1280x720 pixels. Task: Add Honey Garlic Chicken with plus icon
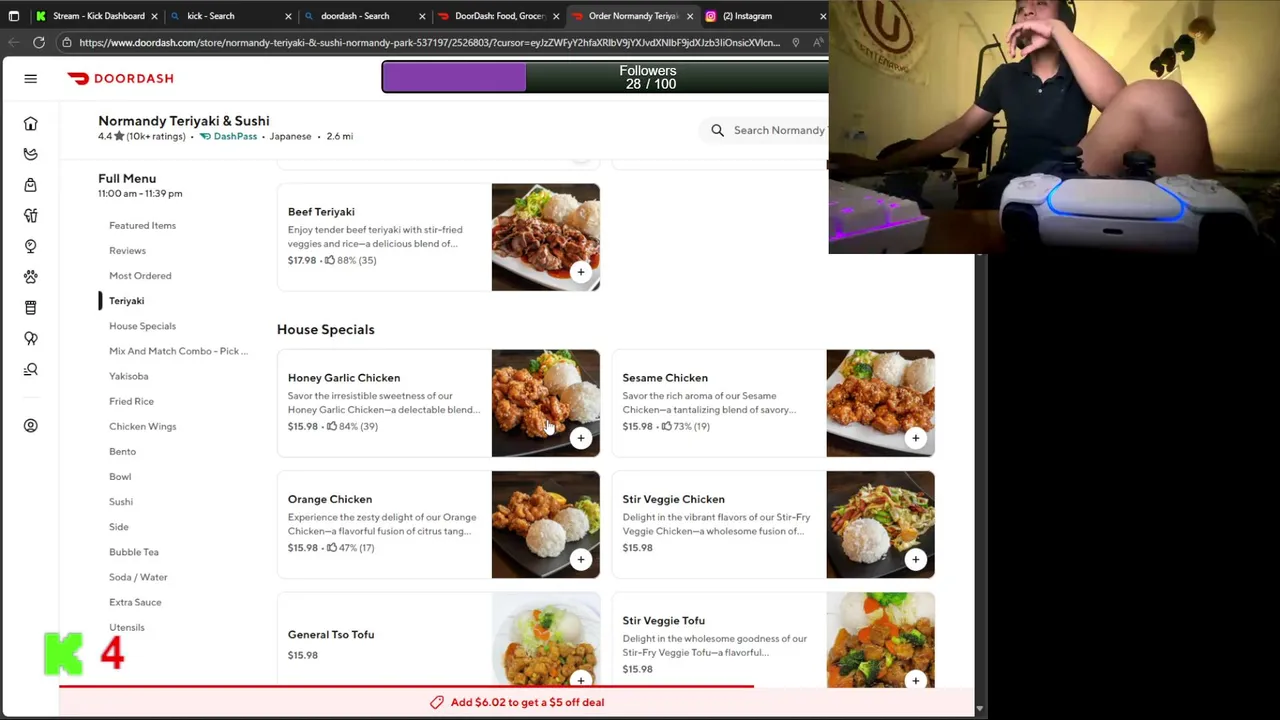(581, 438)
